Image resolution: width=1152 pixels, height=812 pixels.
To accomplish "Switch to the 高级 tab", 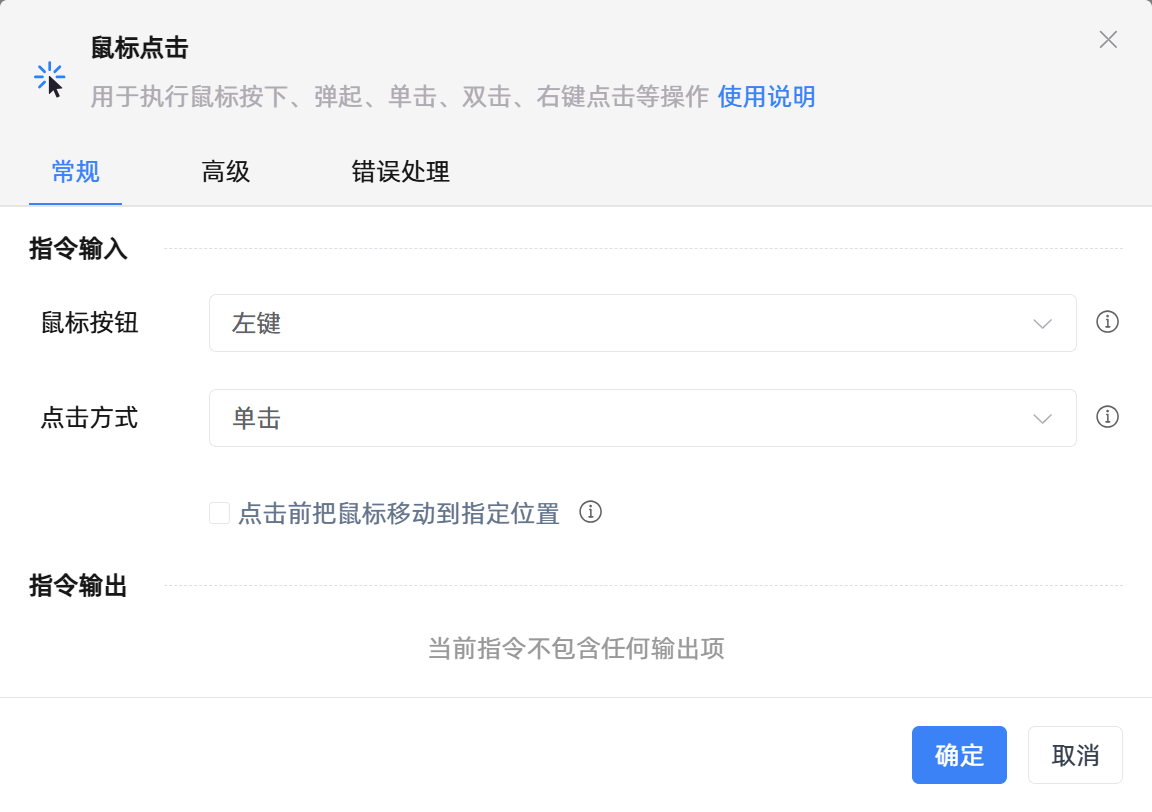I will pyautogui.click(x=225, y=172).
